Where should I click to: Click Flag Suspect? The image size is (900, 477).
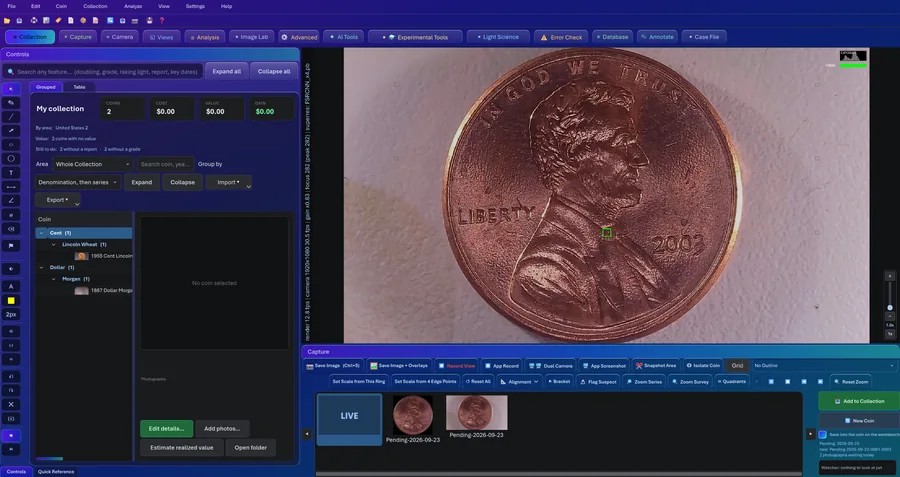click(599, 382)
